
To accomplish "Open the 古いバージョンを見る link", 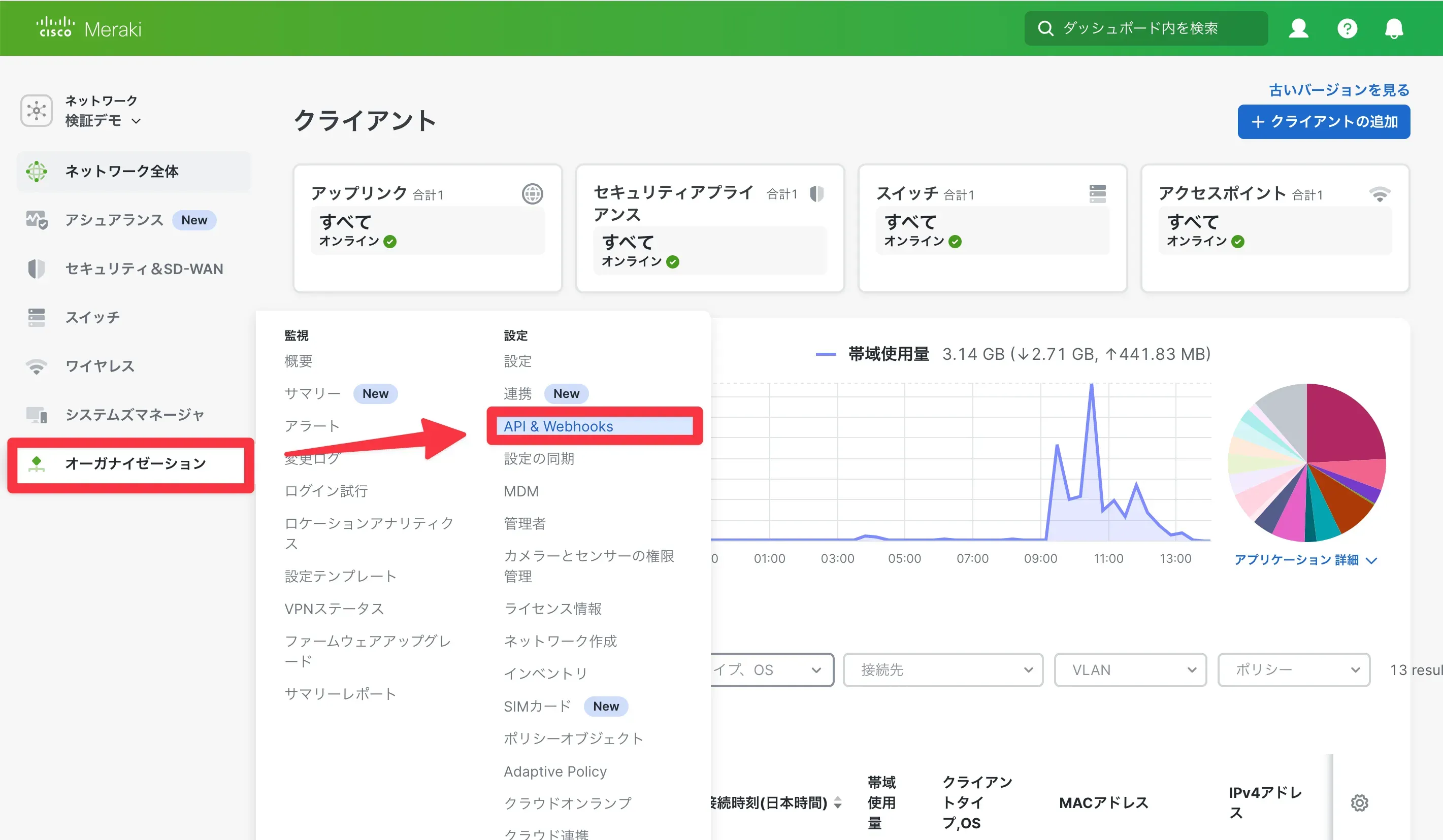I will pyautogui.click(x=1337, y=89).
